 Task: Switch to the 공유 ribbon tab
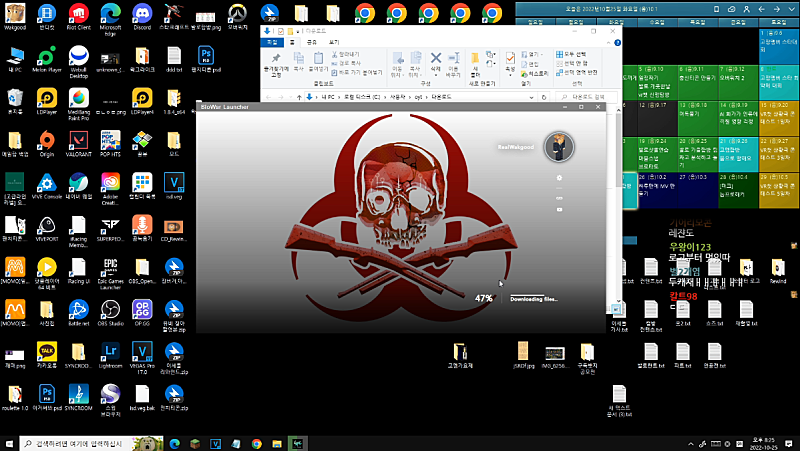[x=312, y=43]
